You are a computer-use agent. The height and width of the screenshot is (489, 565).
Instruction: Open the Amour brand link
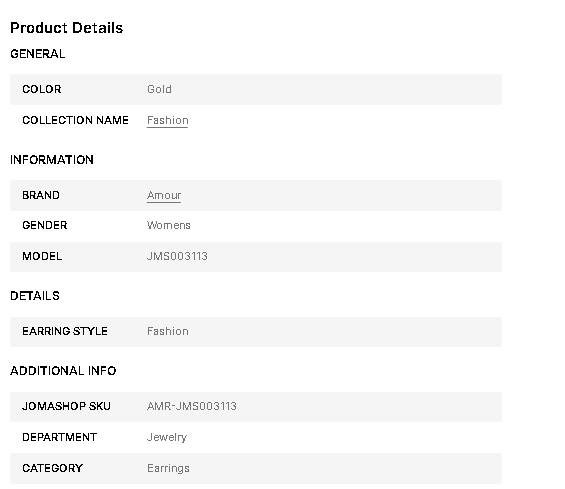pyautogui.click(x=164, y=195)
